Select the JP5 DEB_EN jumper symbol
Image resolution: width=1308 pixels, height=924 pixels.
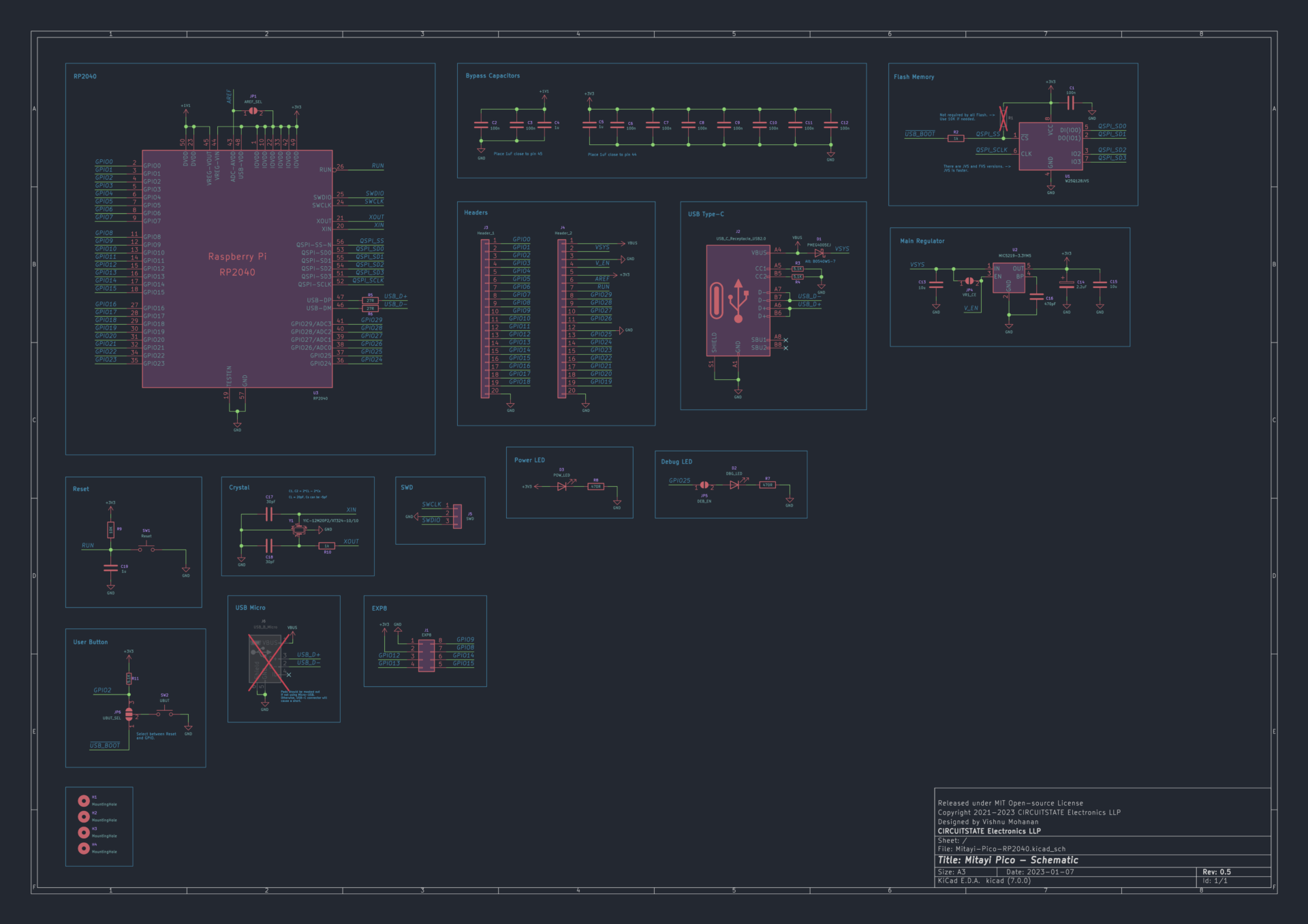(704, 485)
